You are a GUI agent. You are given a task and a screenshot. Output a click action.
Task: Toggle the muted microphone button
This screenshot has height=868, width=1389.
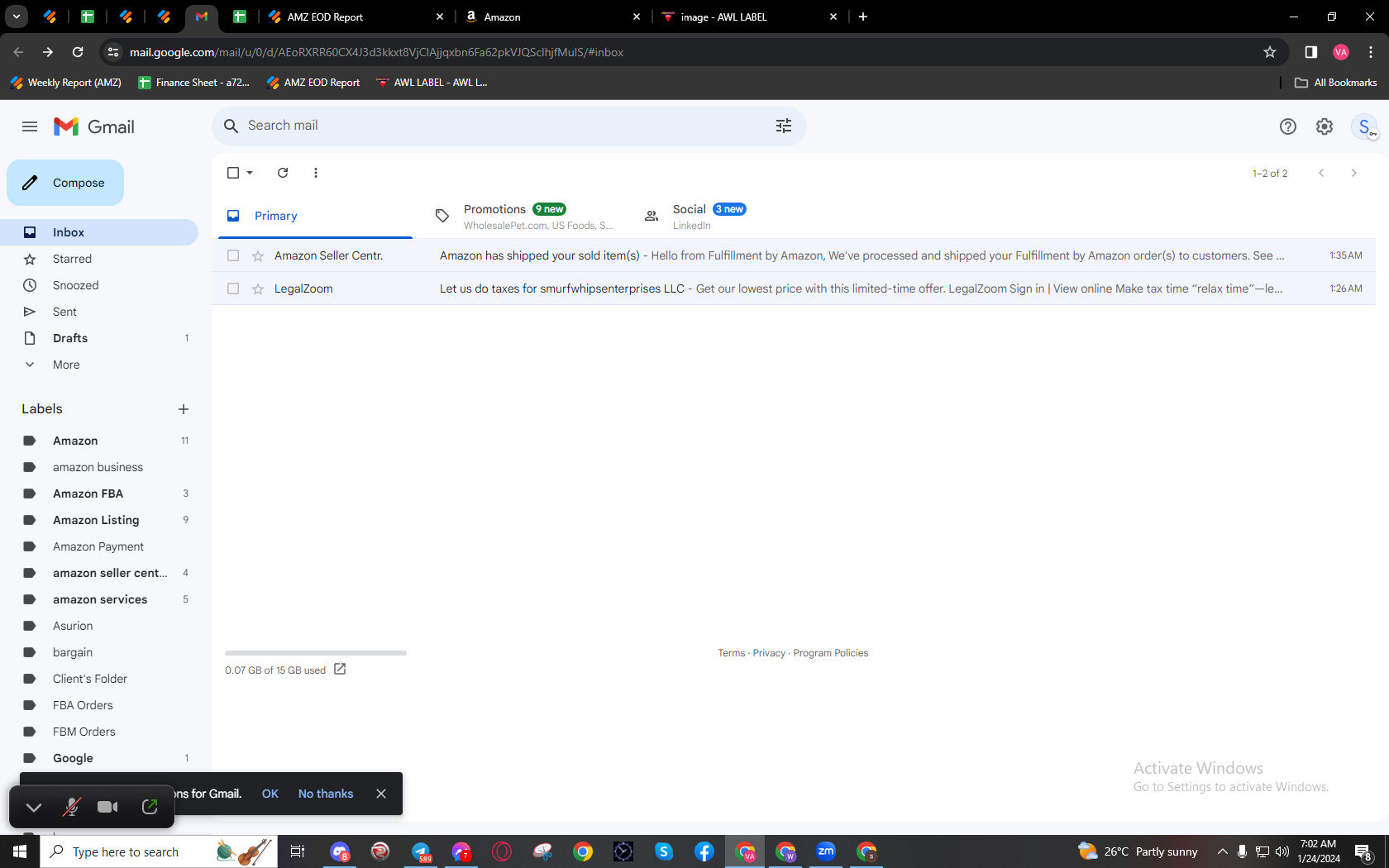pos(72,807)
